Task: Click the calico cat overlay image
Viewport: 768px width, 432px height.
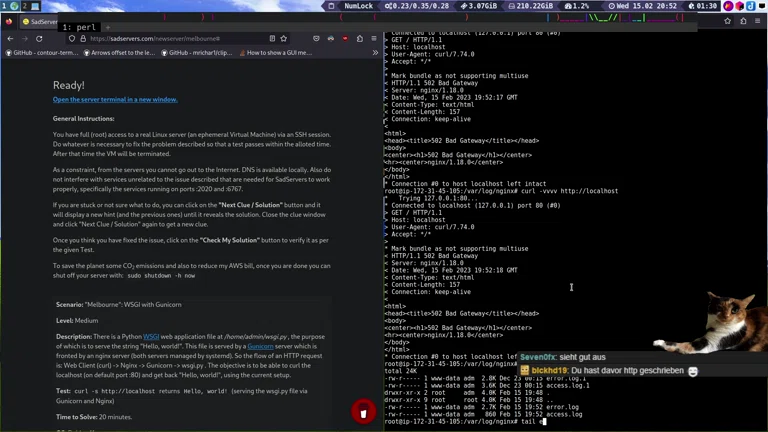Action: click(711, 322)
